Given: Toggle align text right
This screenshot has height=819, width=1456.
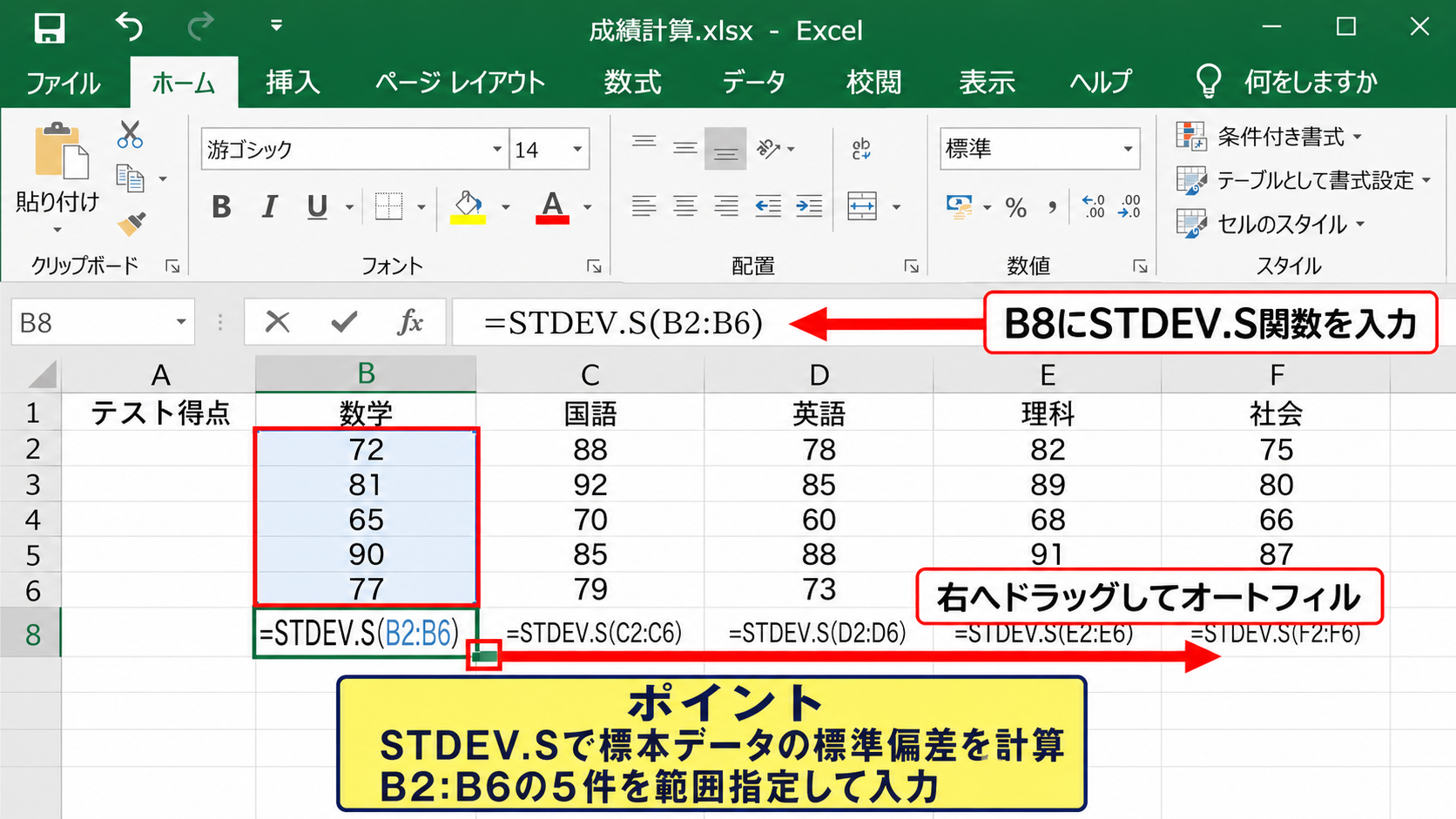Looking at the screenshot, I should [x=726, y=206].
